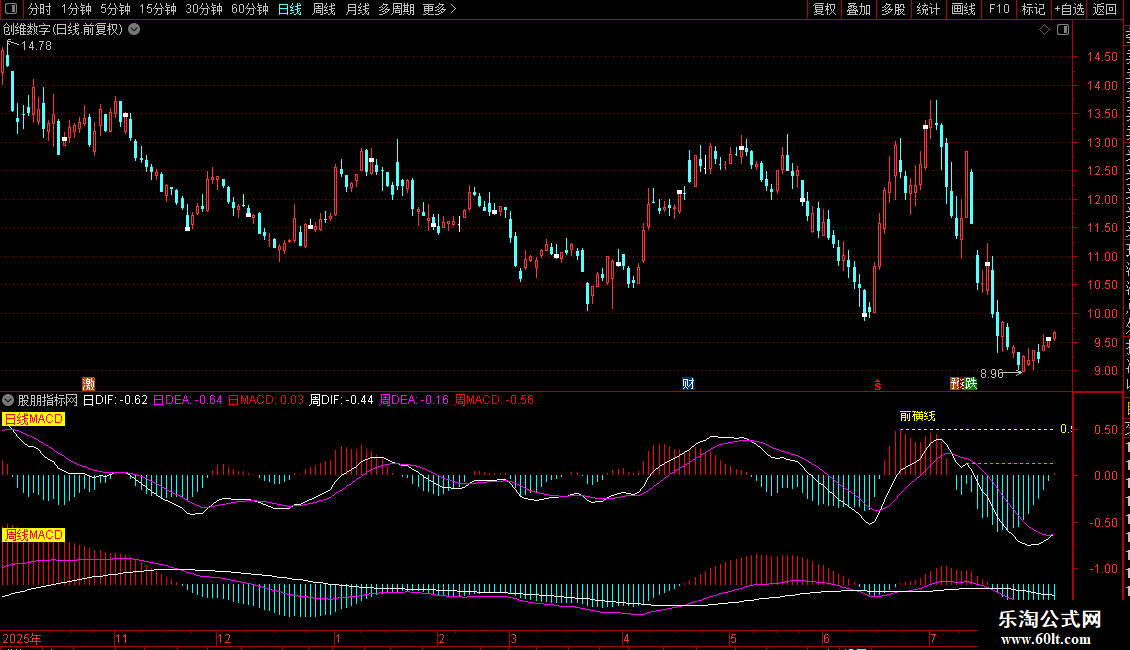Click the 8.96 low price label
The width and height of the screenshot is (1130, 650).
point(992,373)
